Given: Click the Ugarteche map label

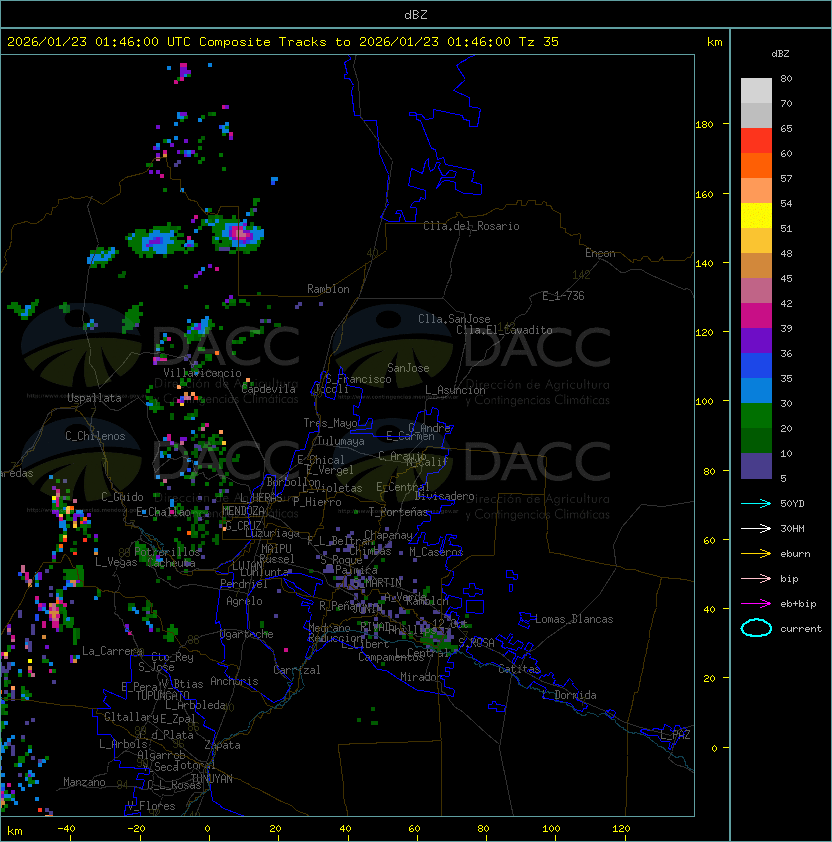Looking at the screenshot, I should pos(246,634).
